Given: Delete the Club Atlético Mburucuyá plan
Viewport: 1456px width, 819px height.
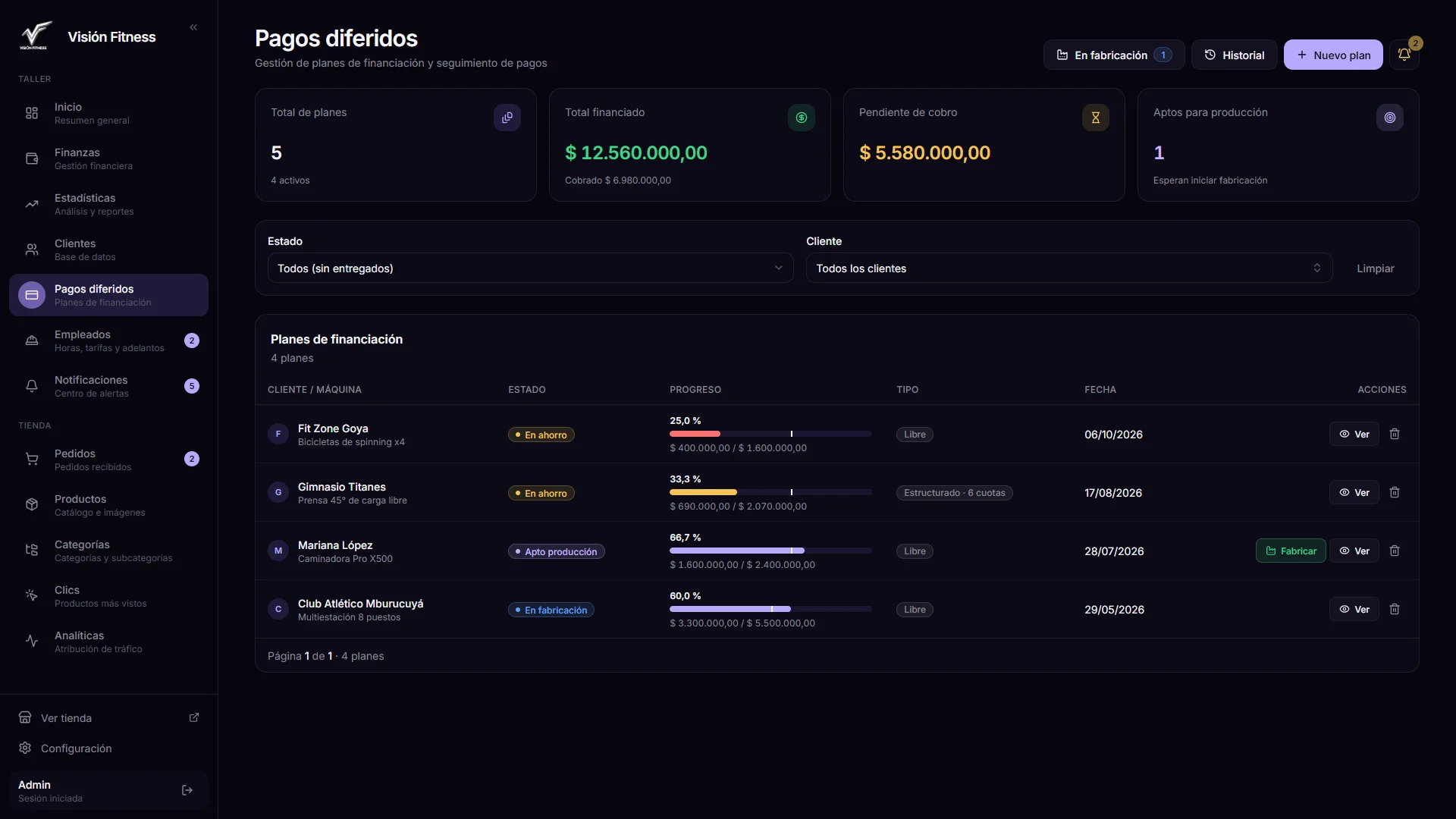Looking at the screenshot, I should [1395, 609].
